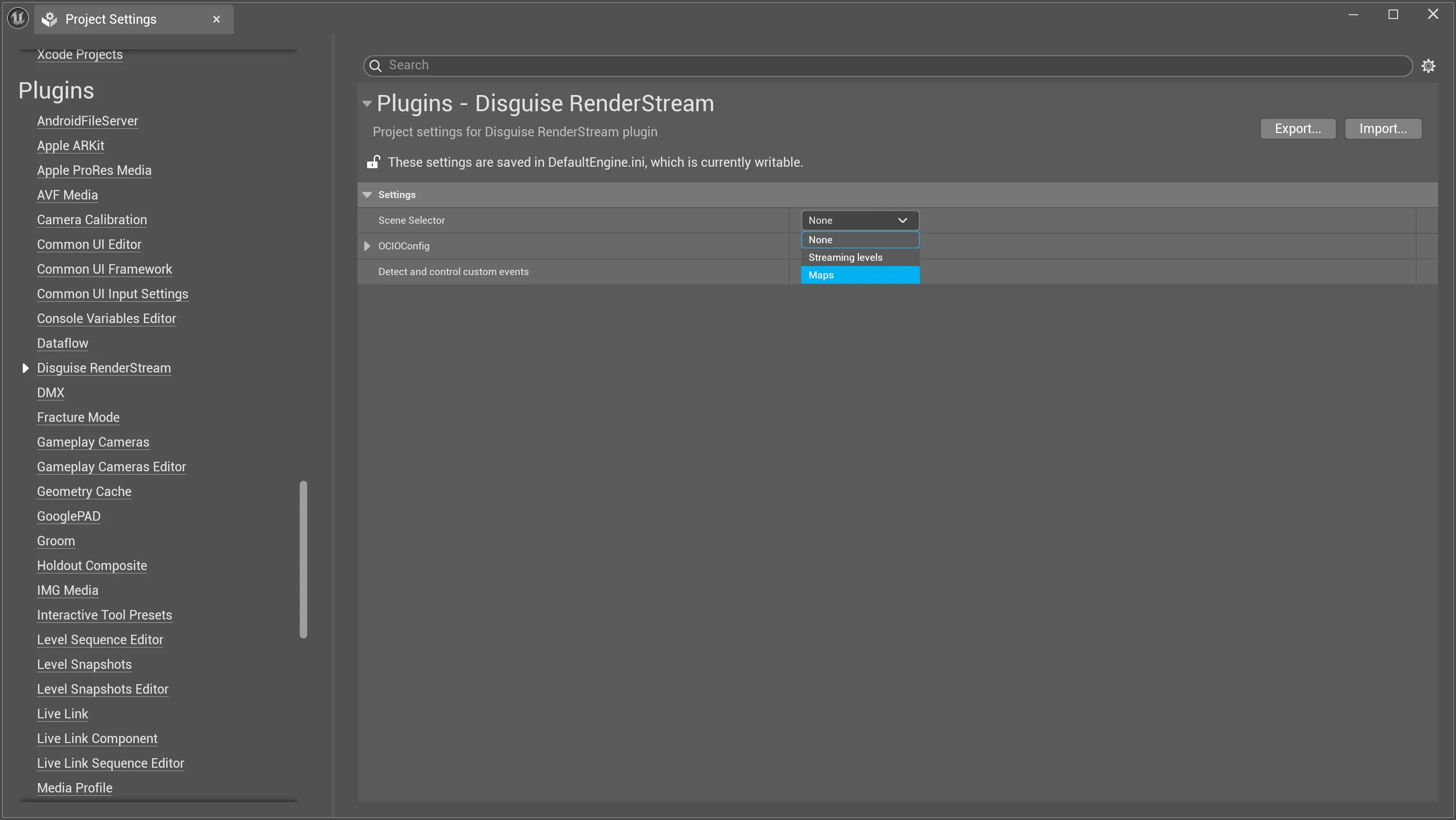Click the Import button
The image size is (1456, 820).
tap(1382, 128)
